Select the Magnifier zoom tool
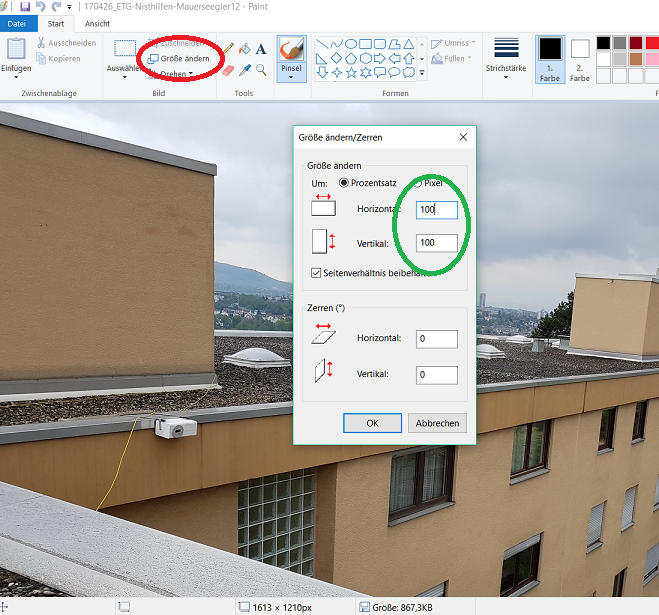The image size is (659, 615). tap(261, 70)
